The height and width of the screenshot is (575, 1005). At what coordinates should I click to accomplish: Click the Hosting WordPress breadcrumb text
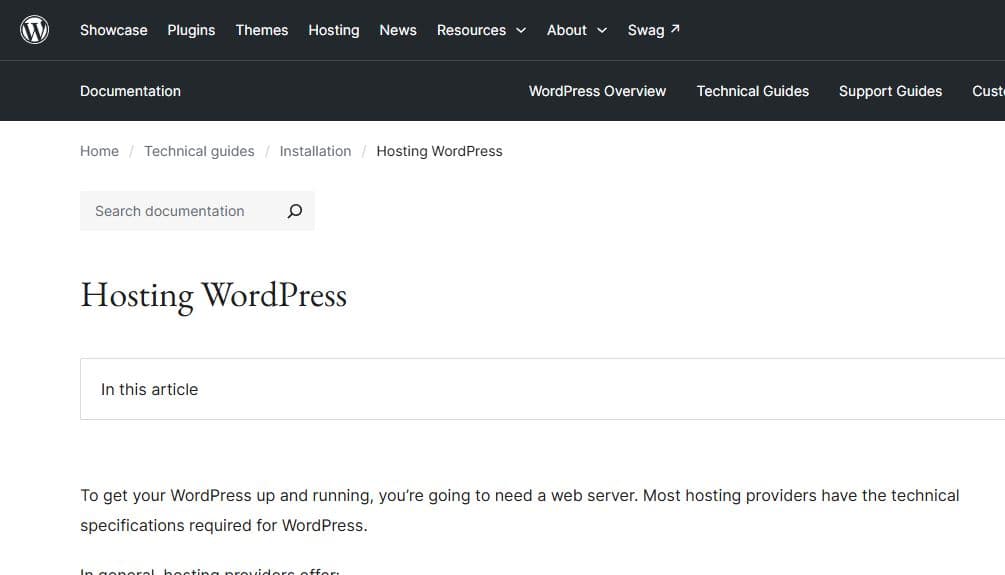(439, 151)
